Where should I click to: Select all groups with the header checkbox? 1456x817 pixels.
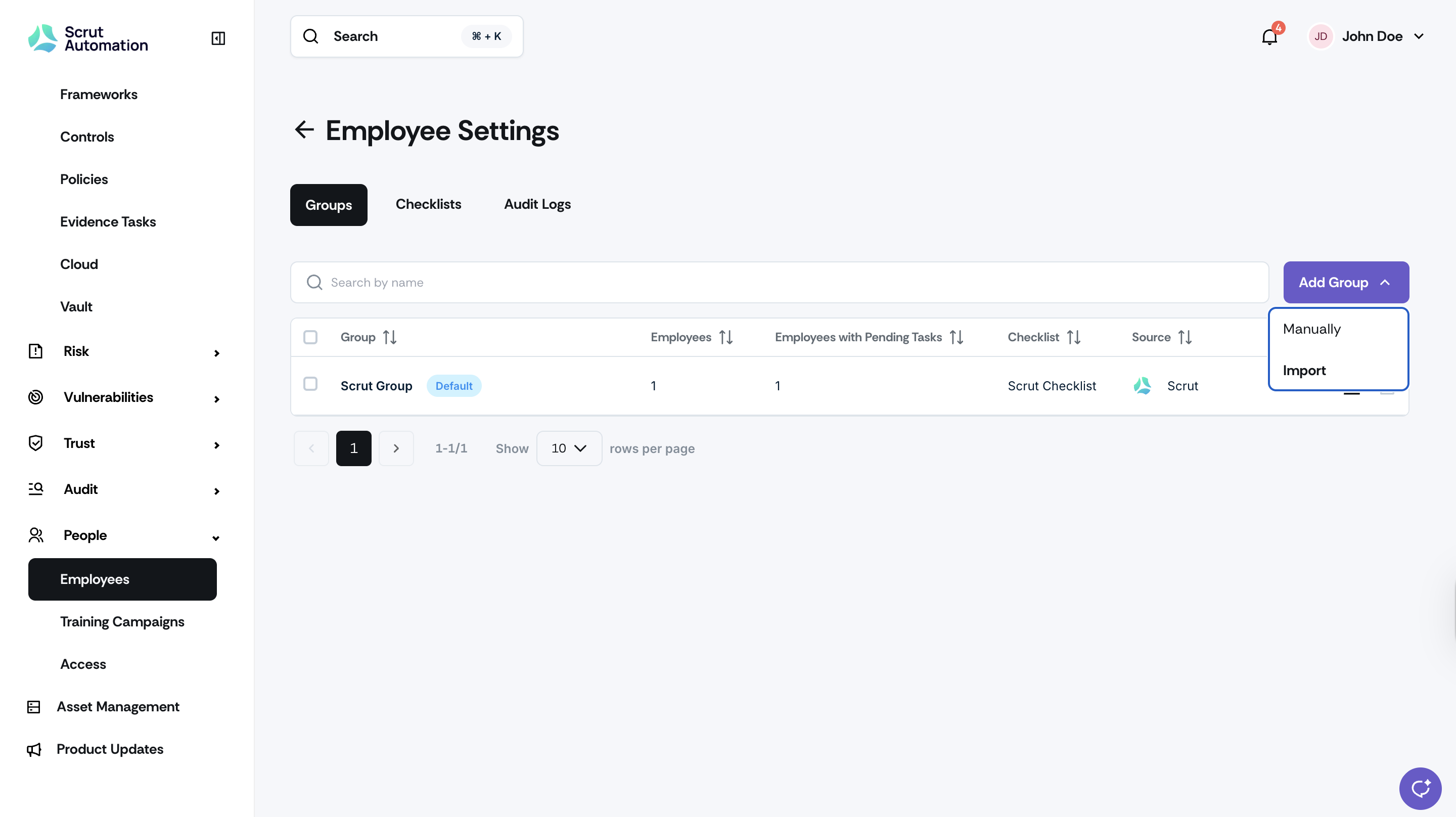tap(310, 338)
